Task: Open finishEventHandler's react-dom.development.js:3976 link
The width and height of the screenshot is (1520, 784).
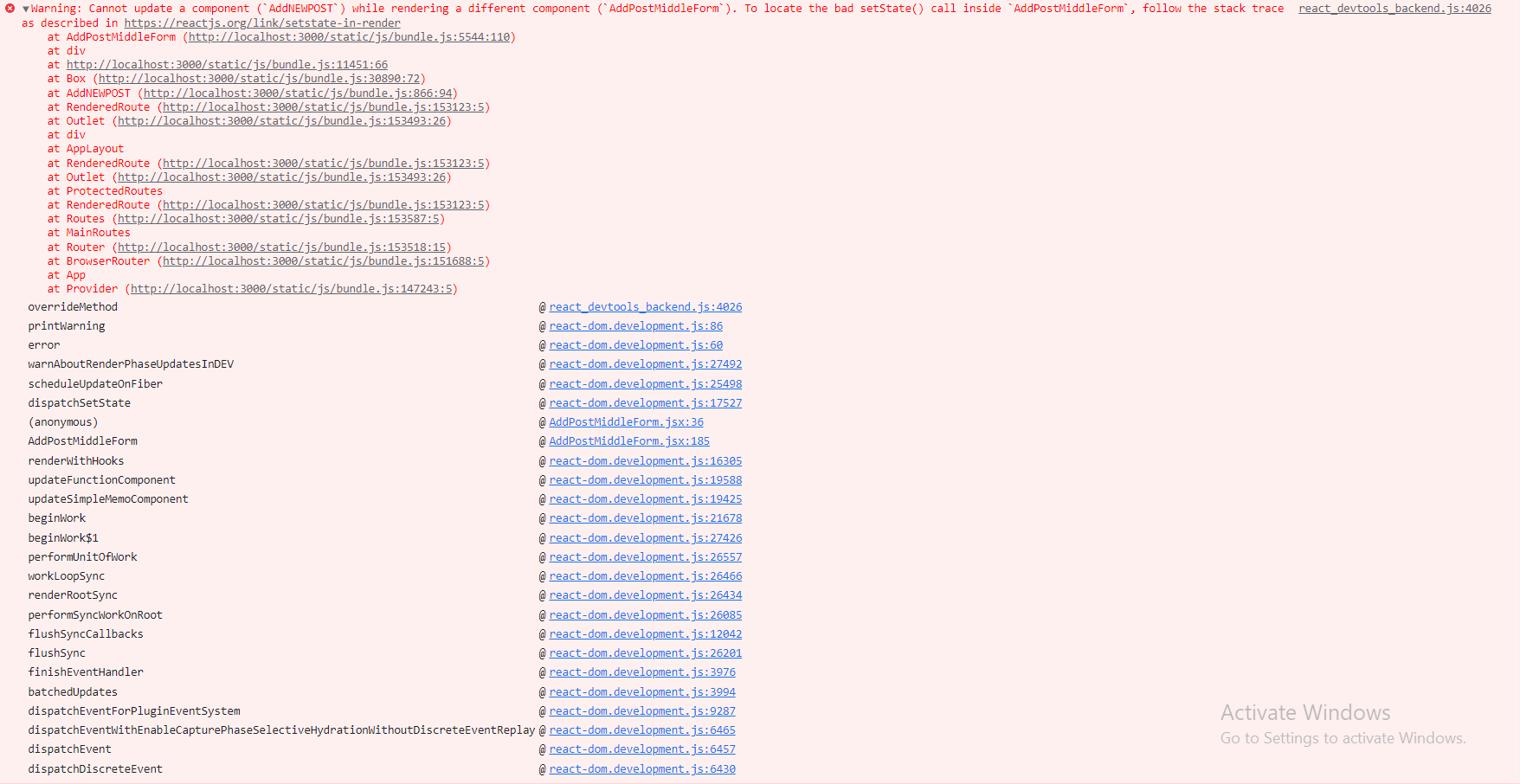Action: [642, 672]
